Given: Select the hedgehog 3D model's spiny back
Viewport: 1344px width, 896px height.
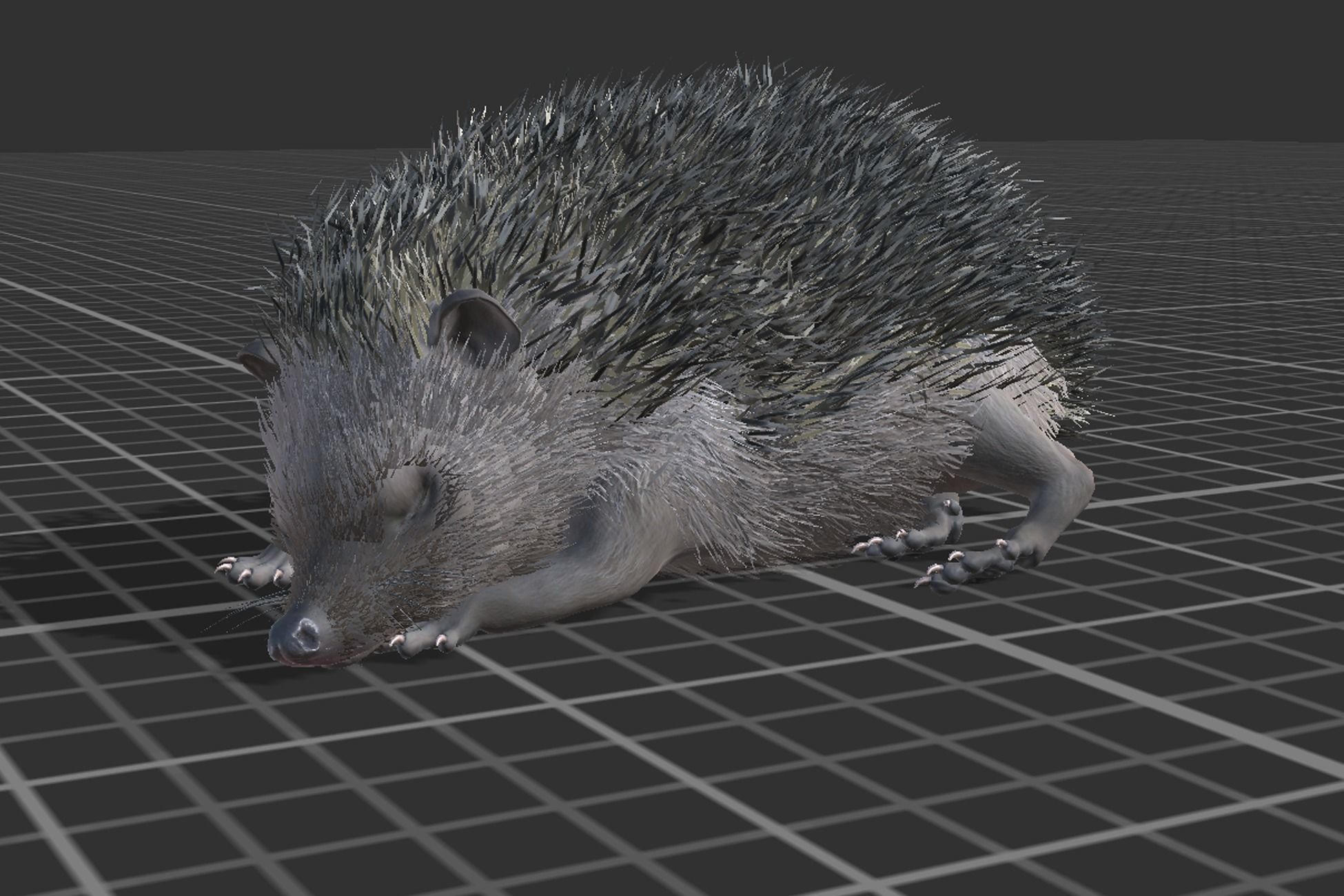Looking at the screenshot, I should (689, 241).
